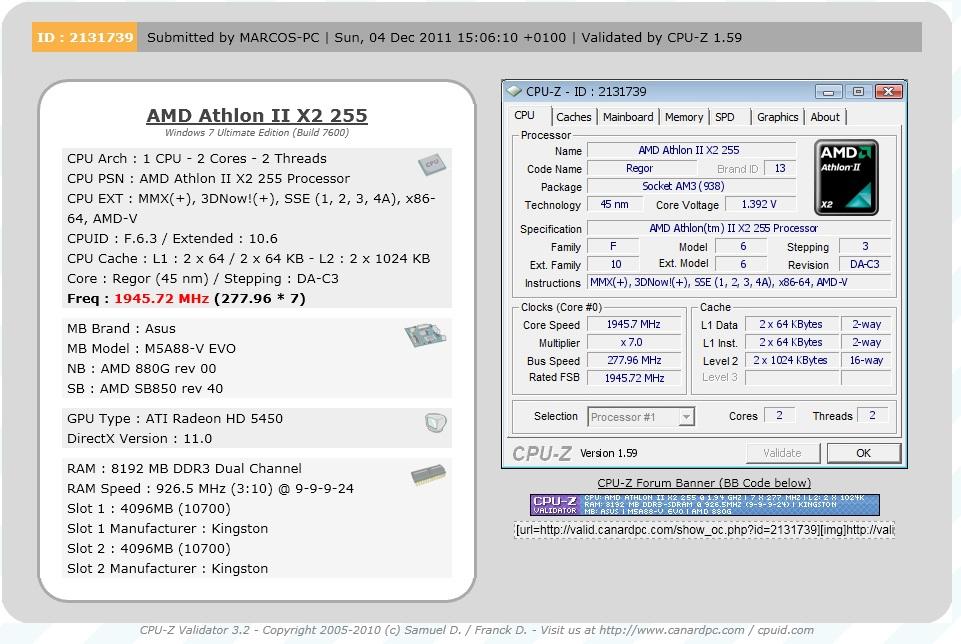Click the MB Model : M5A88-V EVO line
This screenshot has height=644, width=961.
coord(151,349)
